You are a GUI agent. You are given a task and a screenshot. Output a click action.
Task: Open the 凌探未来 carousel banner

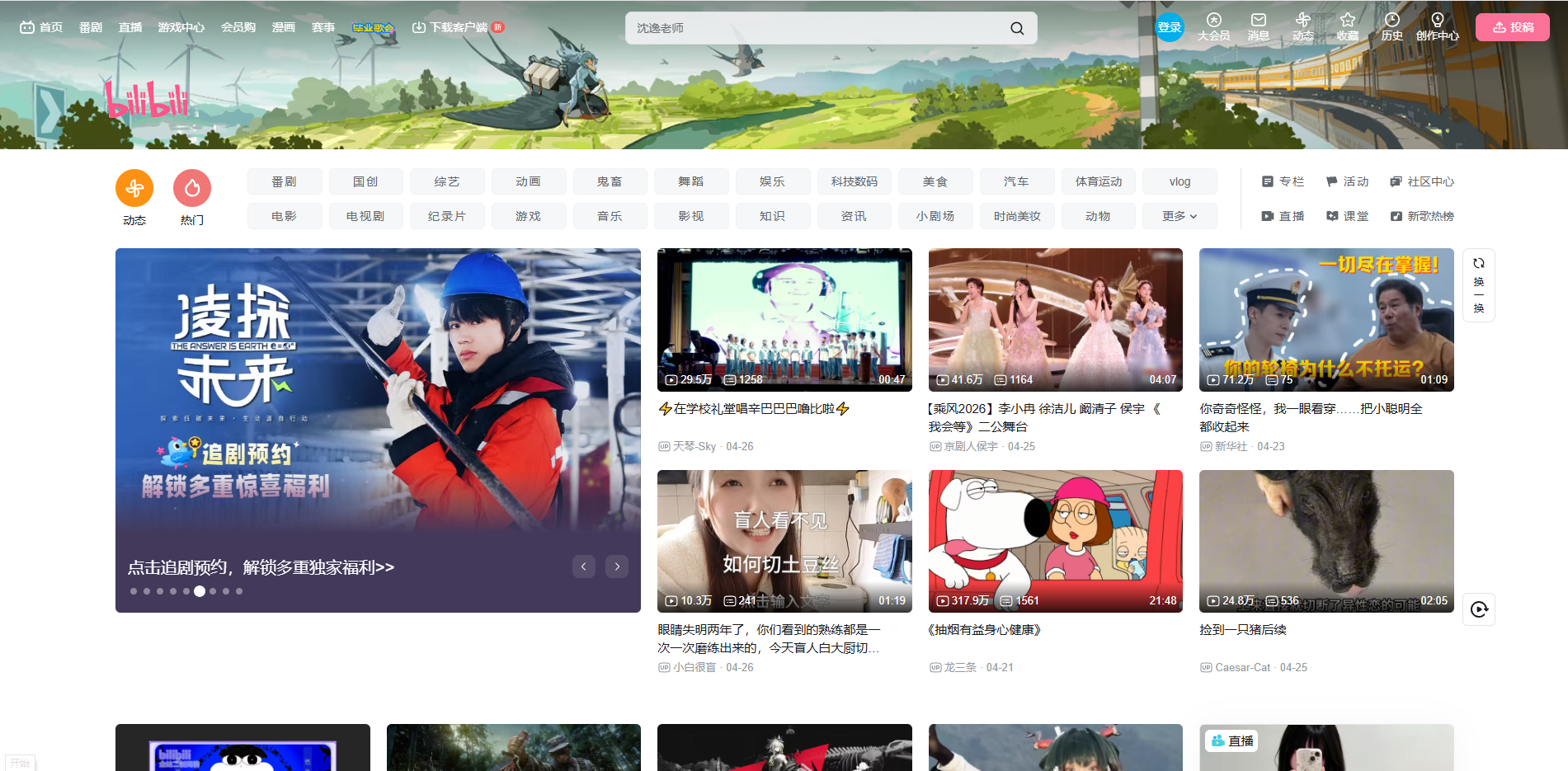pyautogui.click(x=378, y=430)
